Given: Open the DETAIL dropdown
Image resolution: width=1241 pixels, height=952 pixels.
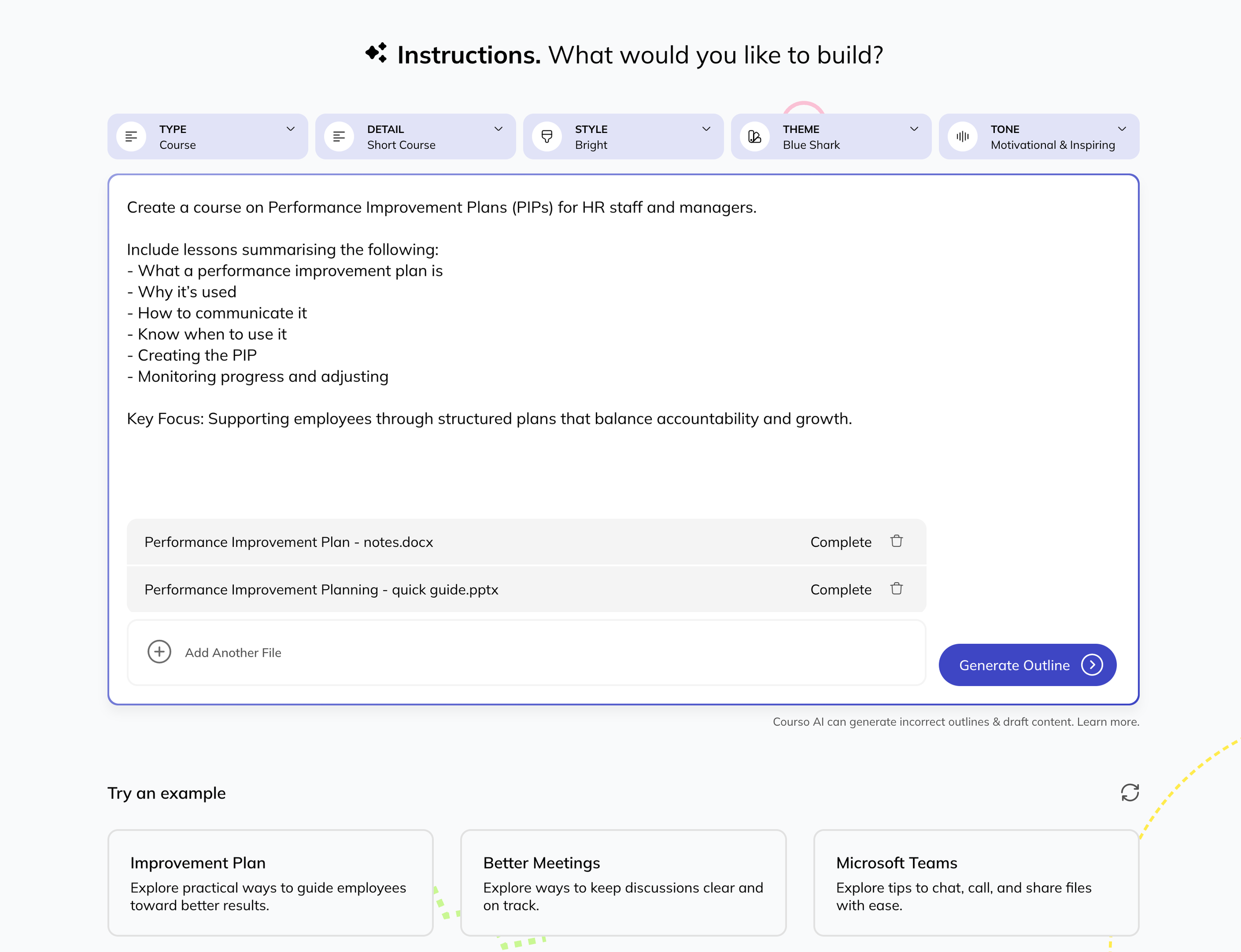Looking at the screenshot, I should [x=499, y=129].
